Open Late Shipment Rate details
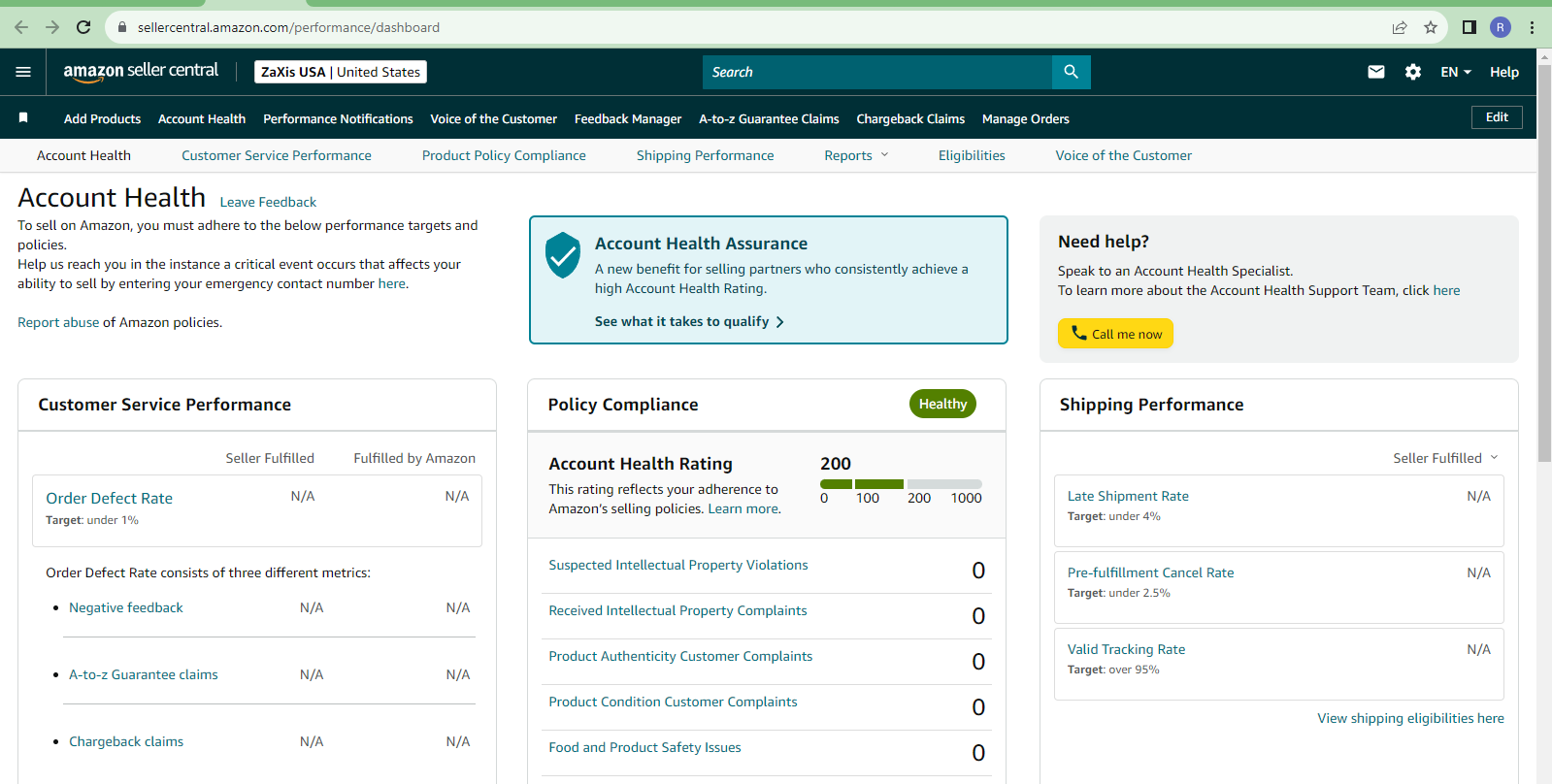The width and height of the screenshot is (1552, 784). point(1128,496)
